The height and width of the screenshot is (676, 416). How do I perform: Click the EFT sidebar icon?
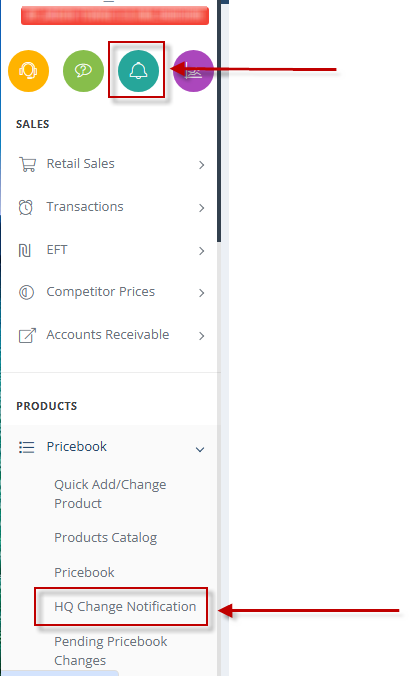click(x=25, y=250)
